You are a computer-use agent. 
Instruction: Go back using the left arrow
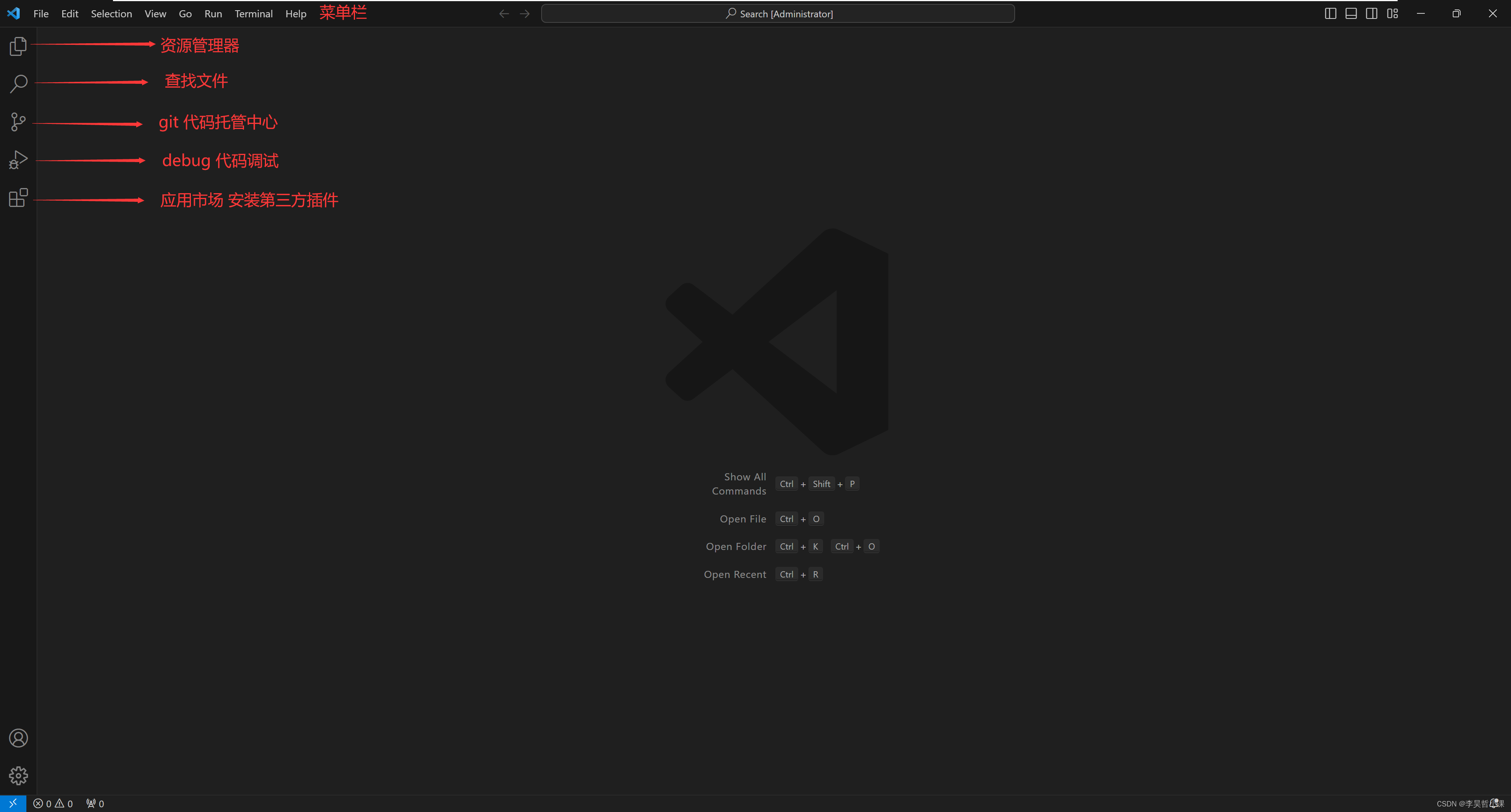(504, 13)
